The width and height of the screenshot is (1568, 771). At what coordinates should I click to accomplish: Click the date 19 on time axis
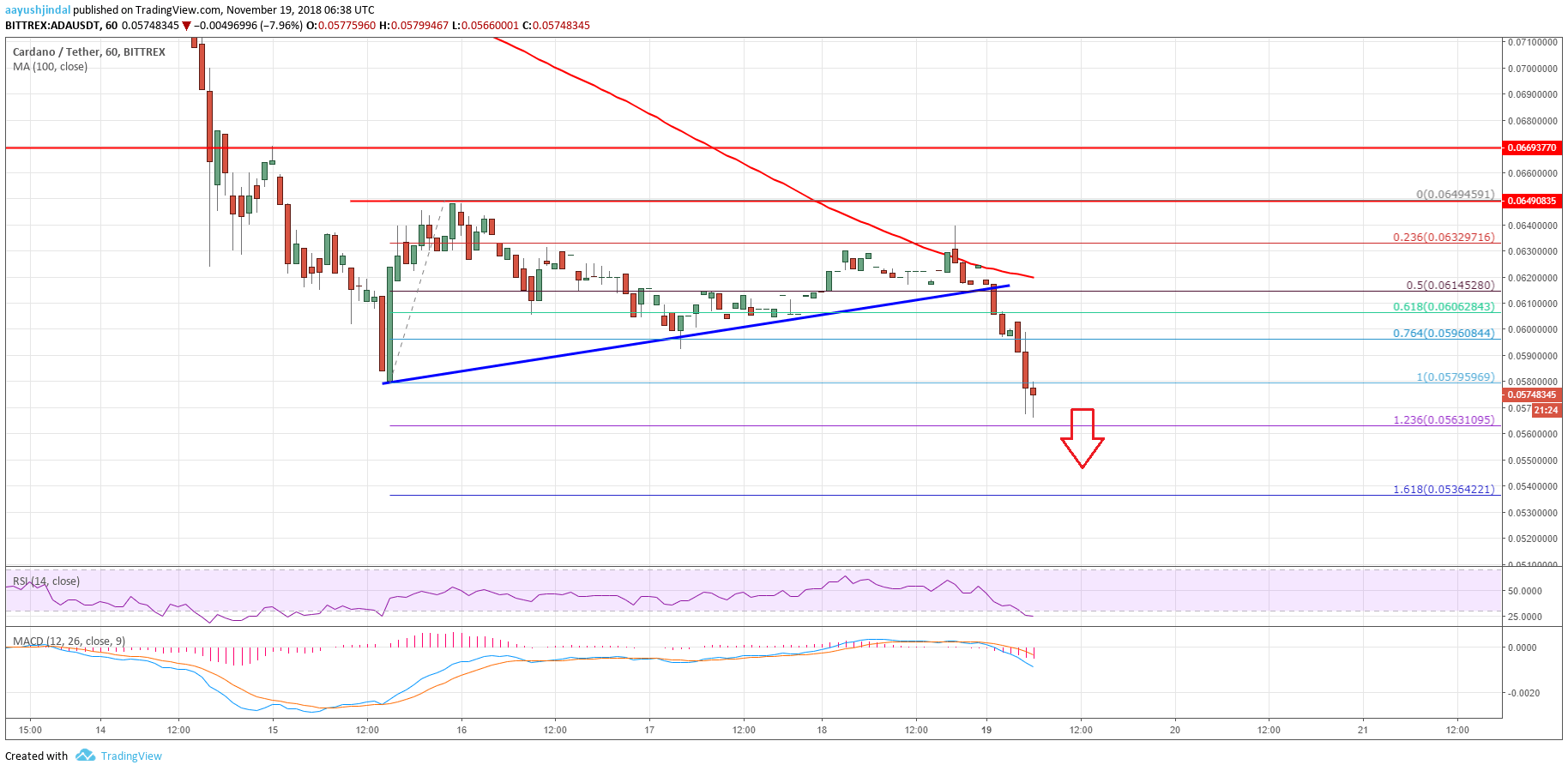tap(986, 730)
